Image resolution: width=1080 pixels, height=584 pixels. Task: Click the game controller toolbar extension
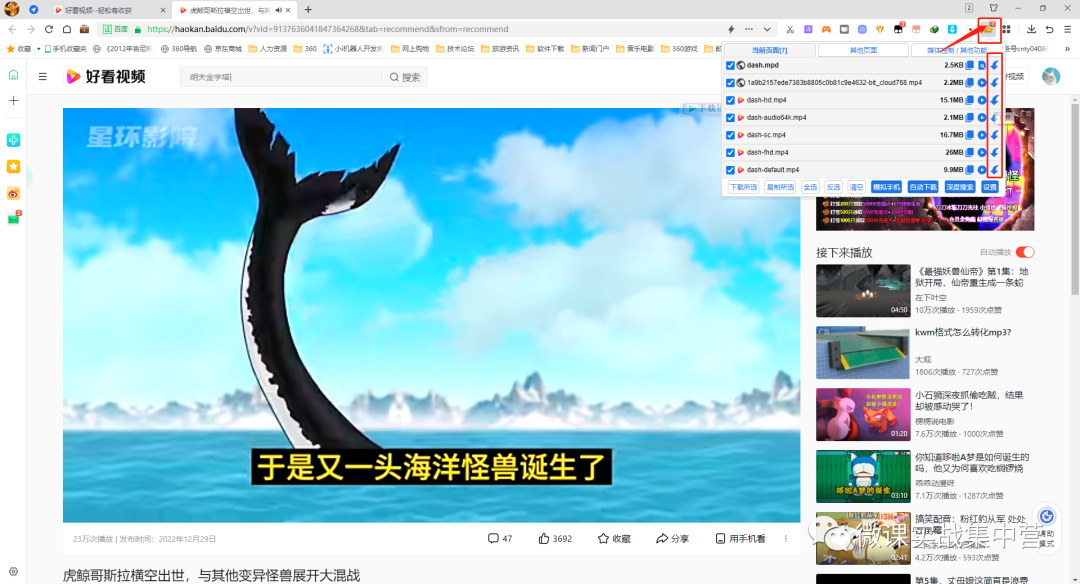click(826, 29)
